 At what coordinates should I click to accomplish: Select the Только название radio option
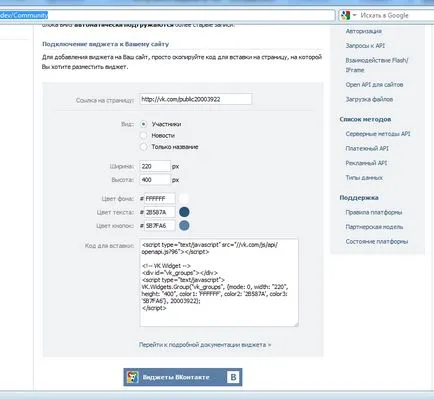pos(143,147)
